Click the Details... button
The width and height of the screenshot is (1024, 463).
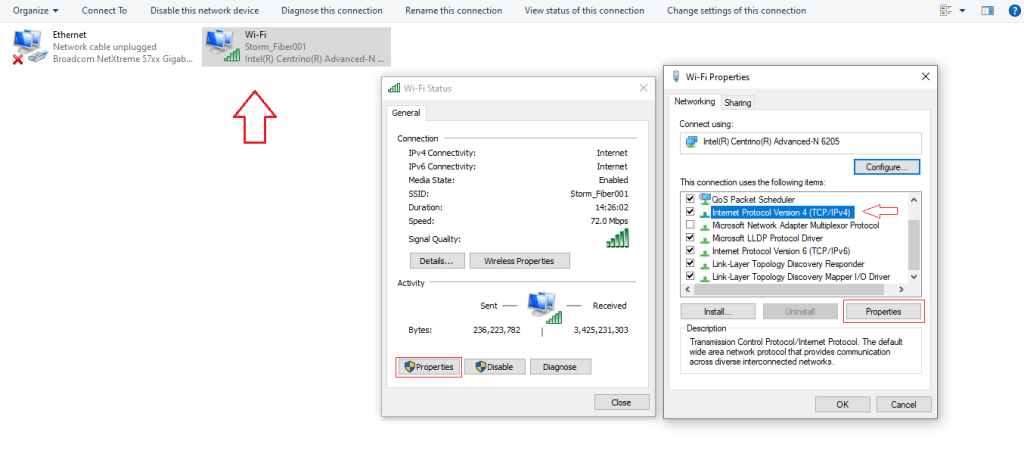[437, 261]
